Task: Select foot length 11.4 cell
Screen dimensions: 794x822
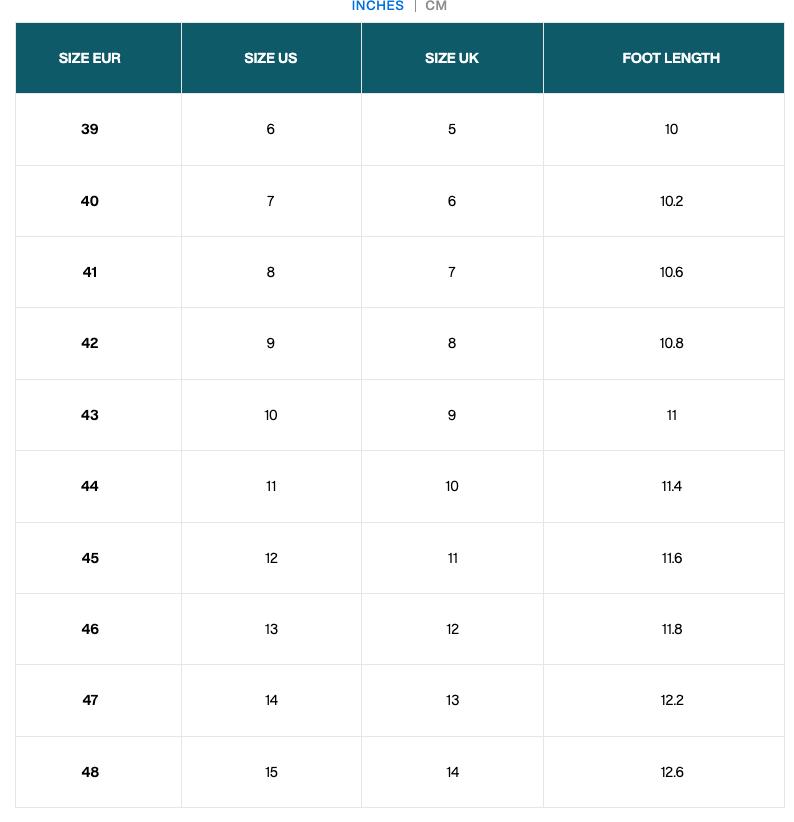Action: [671, 486]
